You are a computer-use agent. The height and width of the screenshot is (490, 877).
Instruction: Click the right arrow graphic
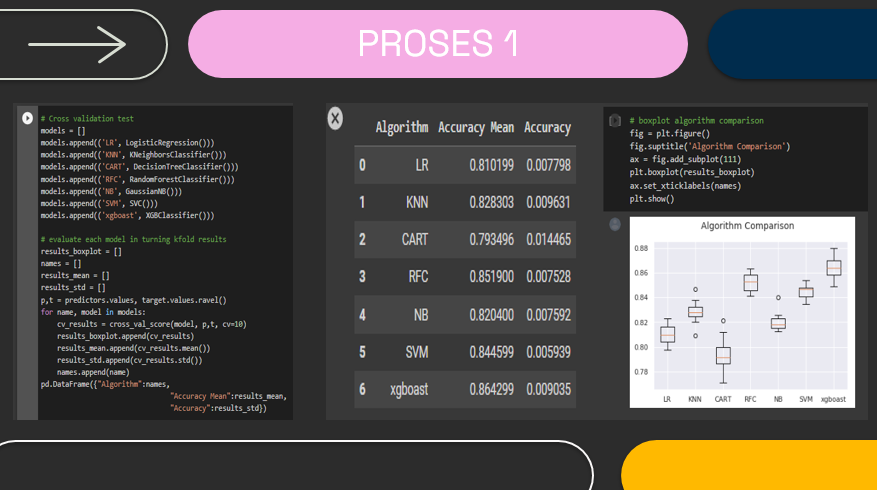tap(77, 44)
